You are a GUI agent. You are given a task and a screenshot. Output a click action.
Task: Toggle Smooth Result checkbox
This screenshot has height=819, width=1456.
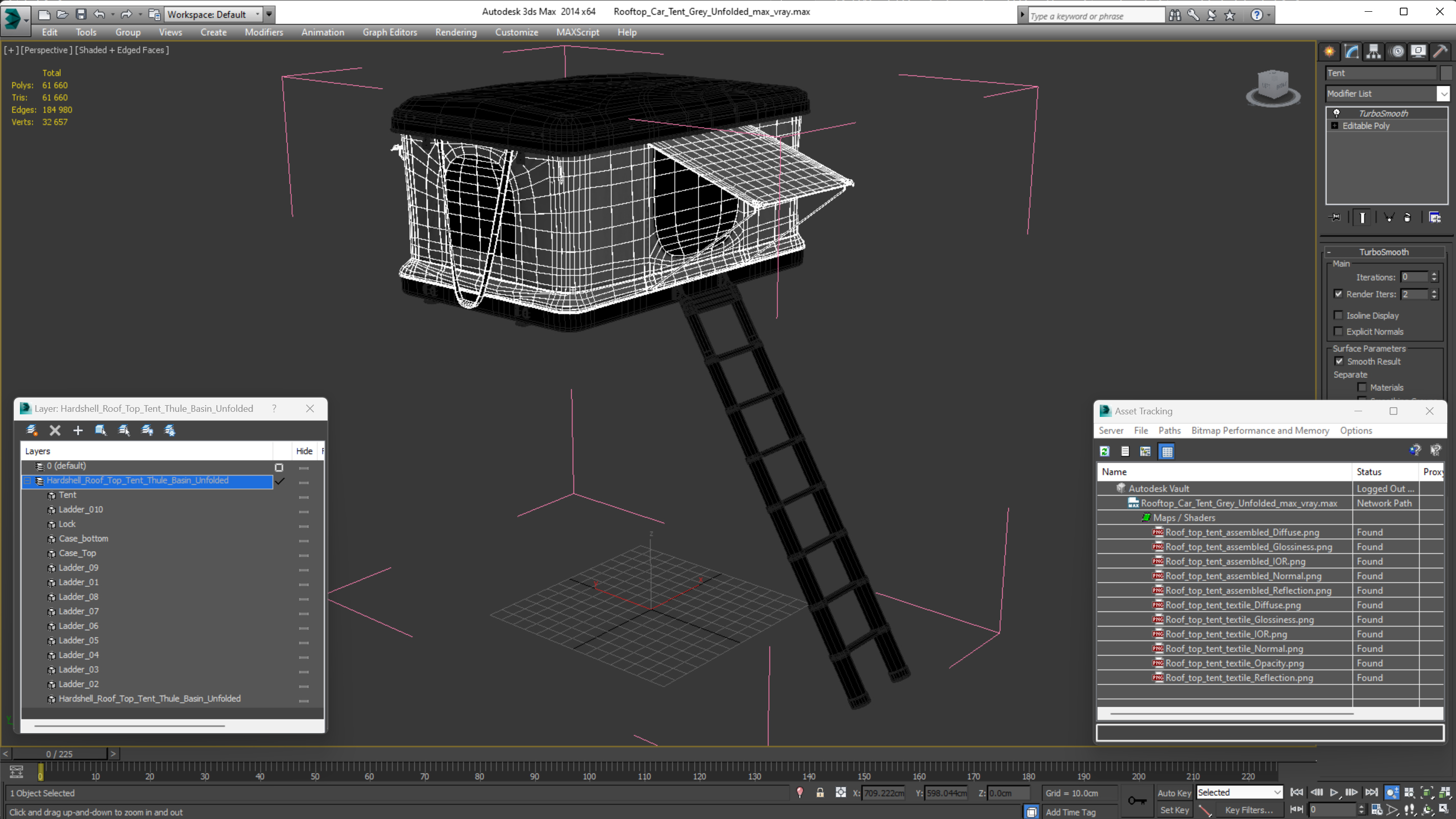pyautogui.click(x=1339, y=361)
